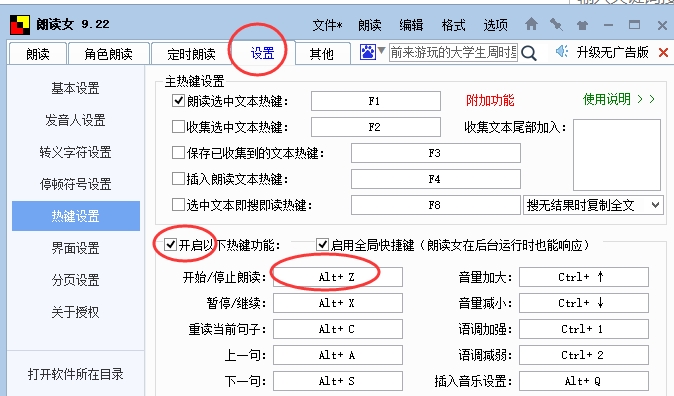Click the Ctrl+ ↓ 音量减小 field
This screenshot has width=674, height=396.
584,303
